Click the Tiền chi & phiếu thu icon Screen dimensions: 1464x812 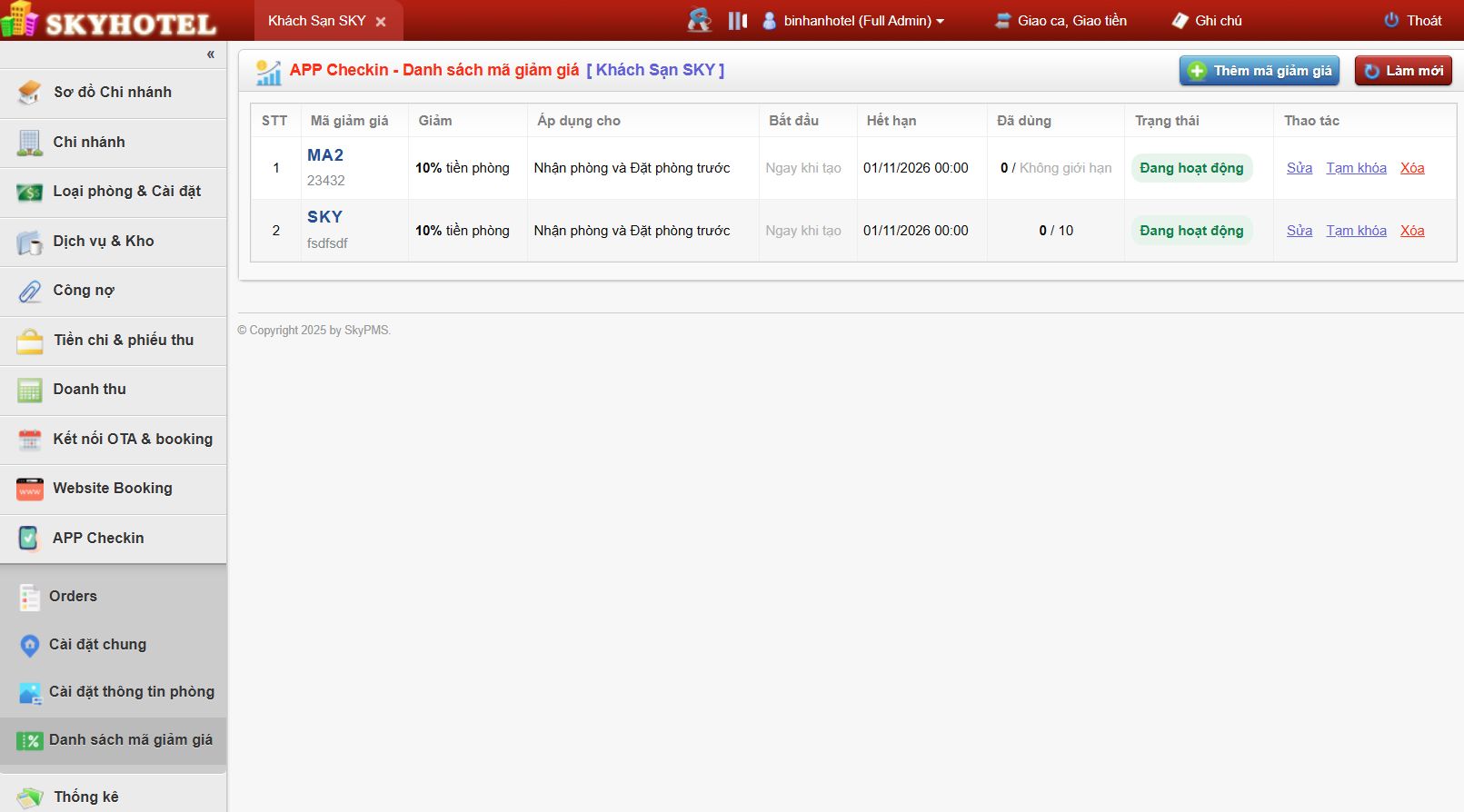tap(29, 341)
